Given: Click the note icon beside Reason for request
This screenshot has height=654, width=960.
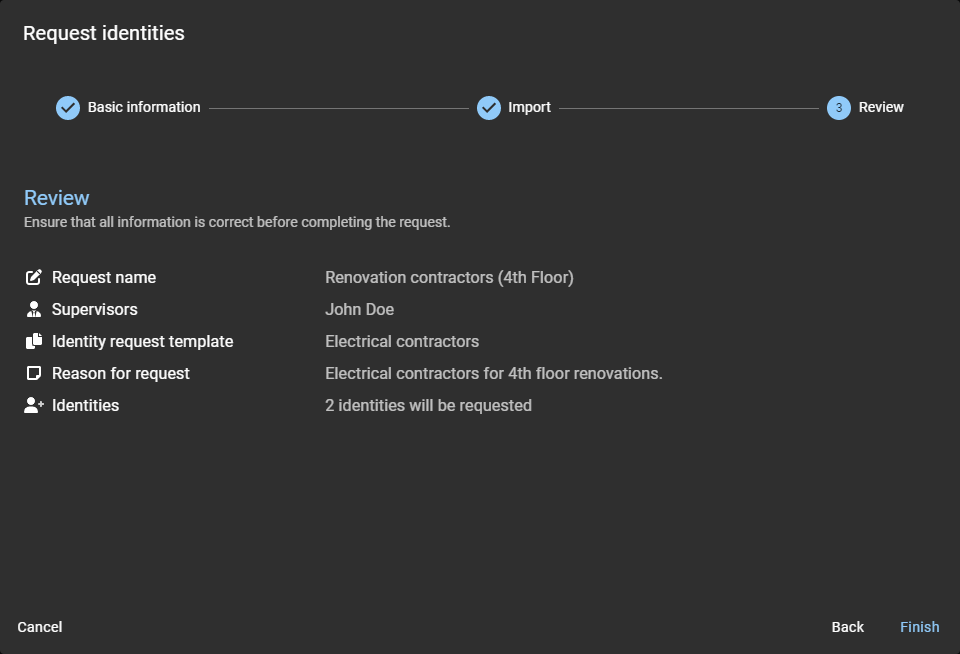Looking at the screenshot, I should (x=34, y=373).
